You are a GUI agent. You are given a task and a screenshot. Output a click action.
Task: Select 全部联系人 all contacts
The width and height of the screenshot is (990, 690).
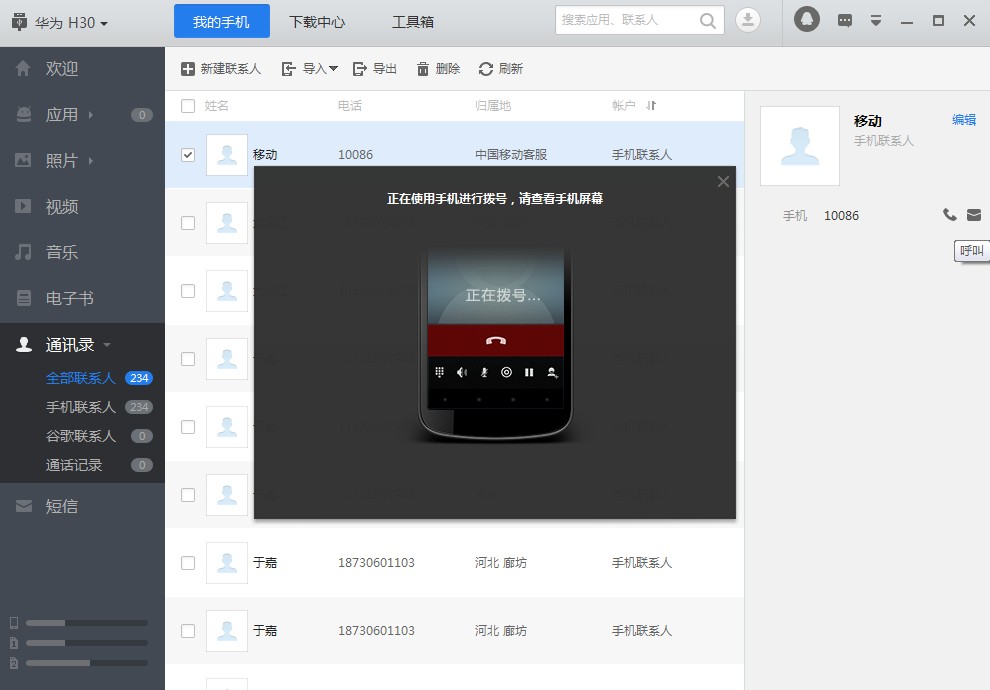82,378
